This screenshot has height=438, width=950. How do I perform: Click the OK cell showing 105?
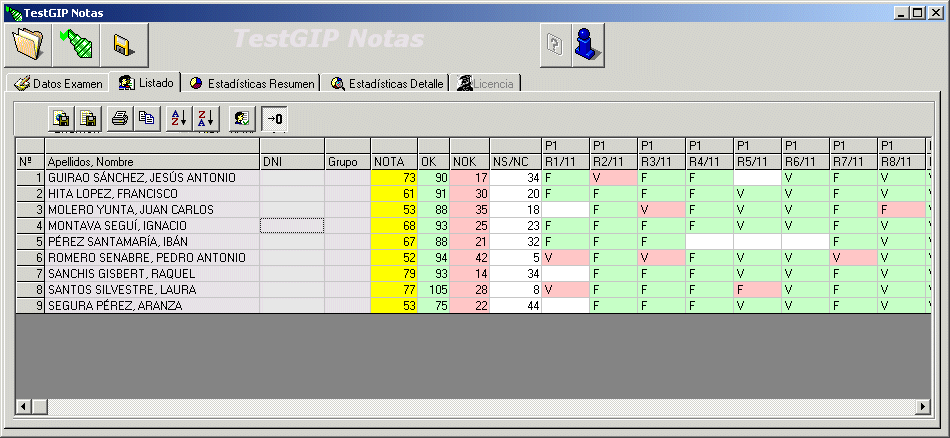[434, 290]
